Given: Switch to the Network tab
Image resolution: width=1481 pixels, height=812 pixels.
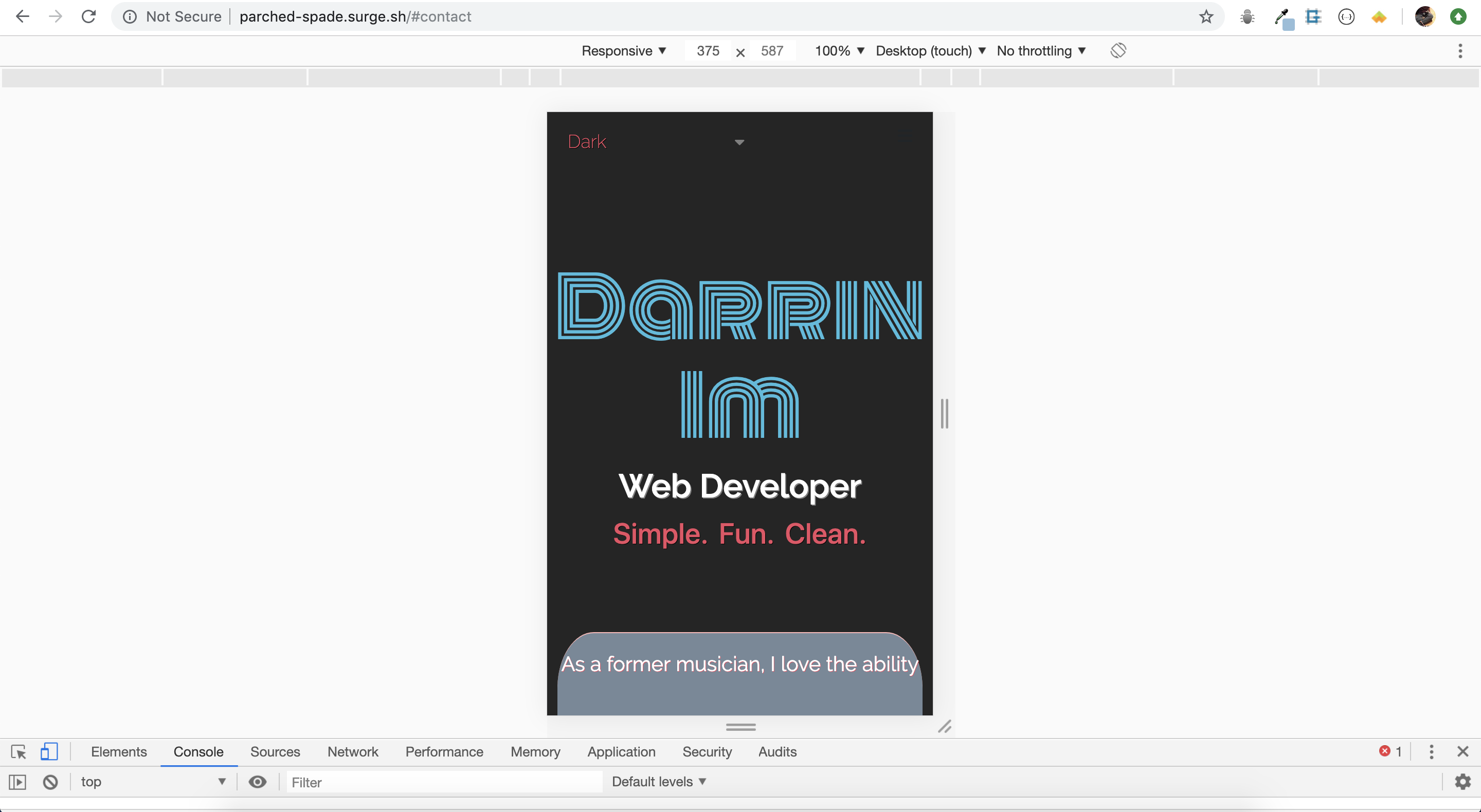Looking at the screenshot, I should click(352, 752).
